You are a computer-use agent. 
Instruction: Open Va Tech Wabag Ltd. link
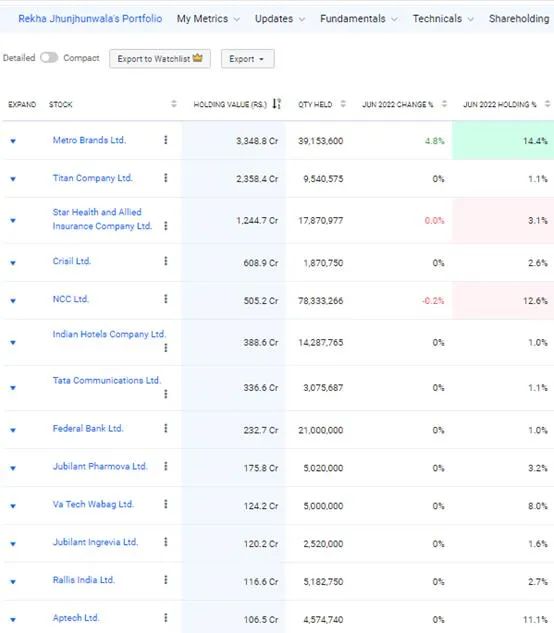[93, 504]
